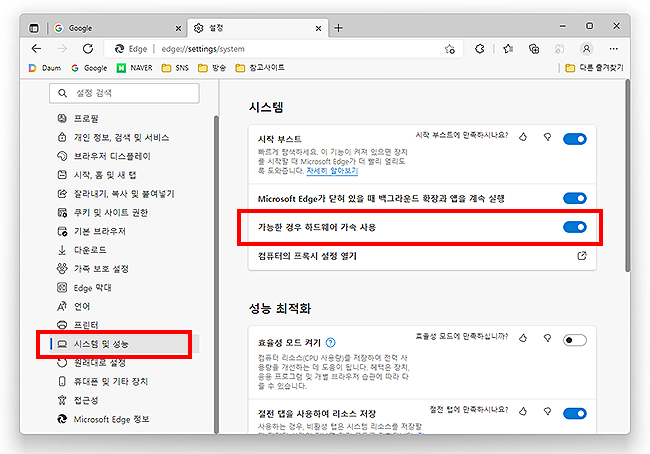
Task: Thumbs down for 절전 탭 feedback
Action: pos(547,411)
